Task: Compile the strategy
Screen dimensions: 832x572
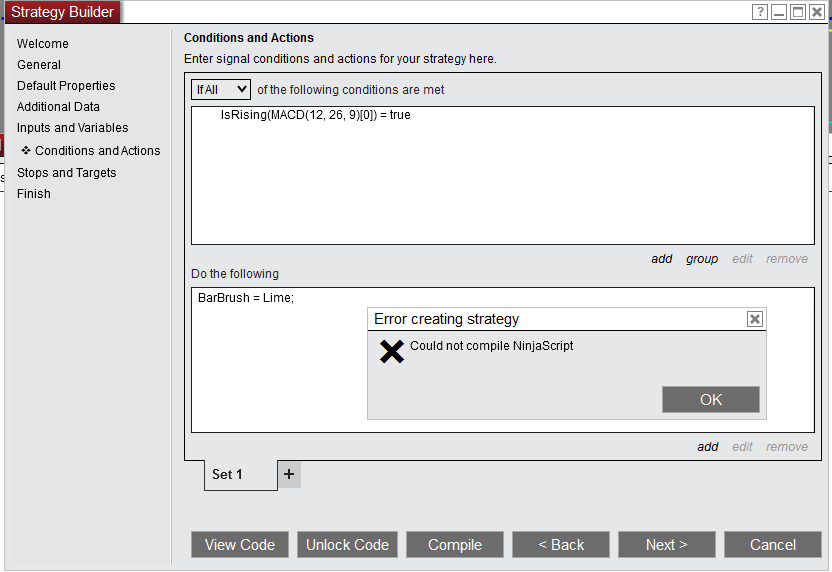Action: [455, 545]
